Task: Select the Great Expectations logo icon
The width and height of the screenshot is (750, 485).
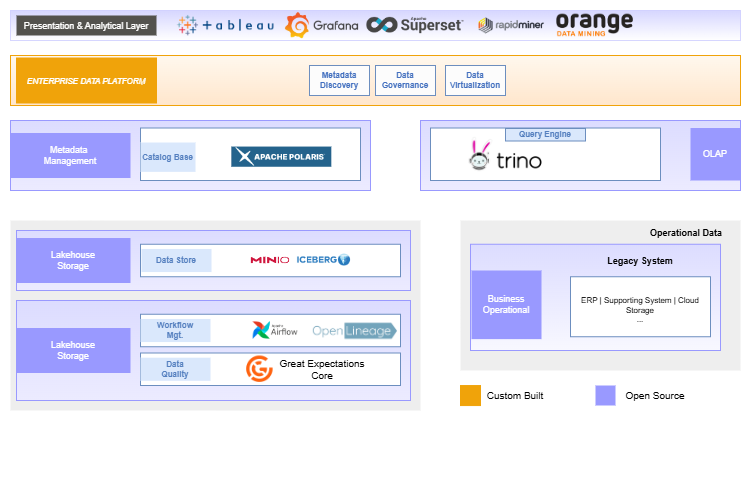Action: pyautogui.click(x=259, y=369)
